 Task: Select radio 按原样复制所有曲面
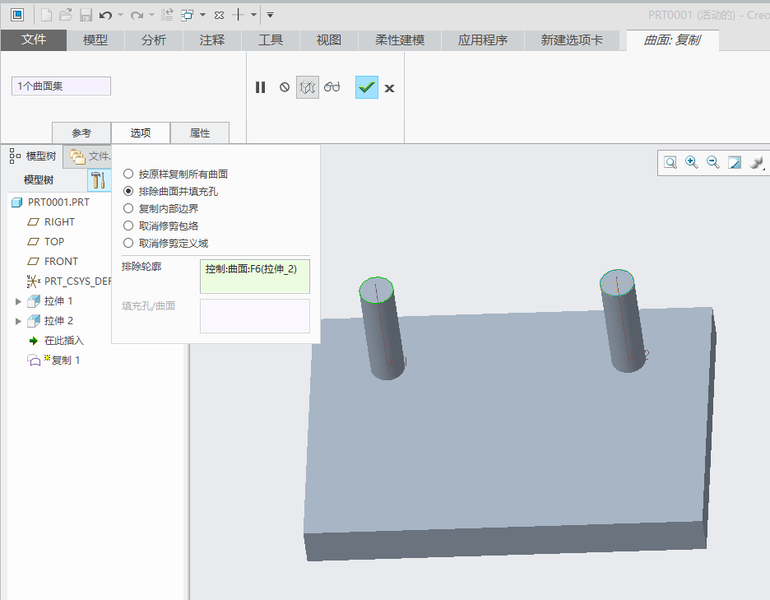[x=128, y=174]
